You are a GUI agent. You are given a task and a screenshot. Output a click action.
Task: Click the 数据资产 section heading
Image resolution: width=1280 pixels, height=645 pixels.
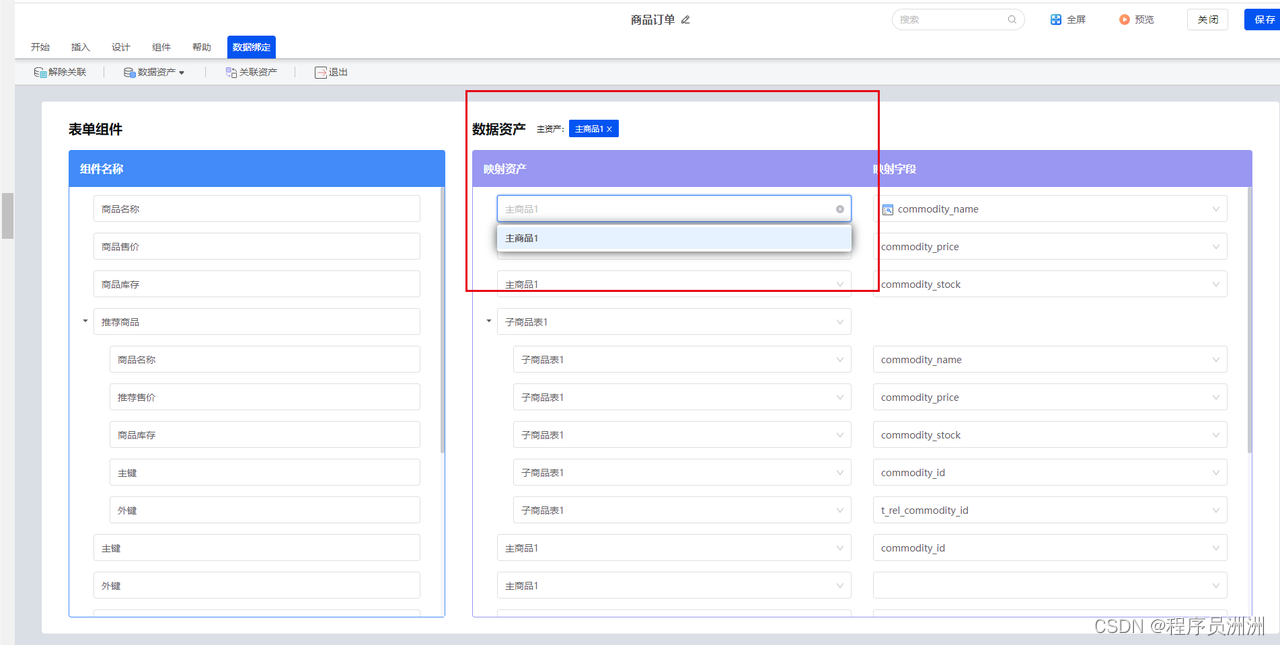click(499, 129)
